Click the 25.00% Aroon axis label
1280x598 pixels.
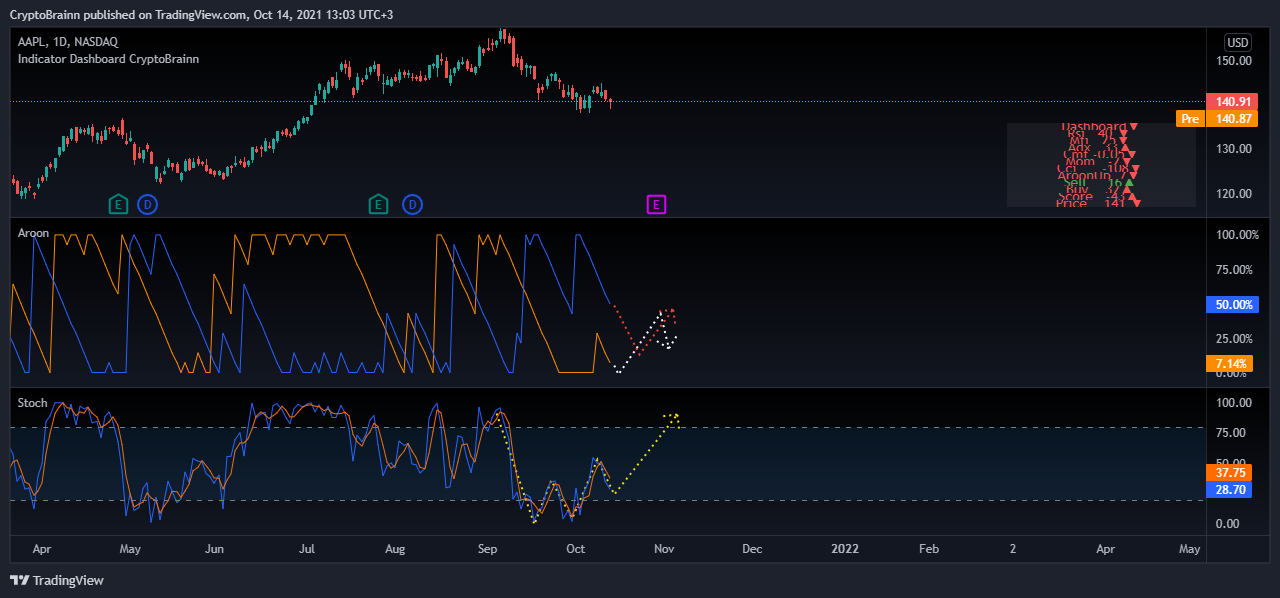pos(1234,339)
